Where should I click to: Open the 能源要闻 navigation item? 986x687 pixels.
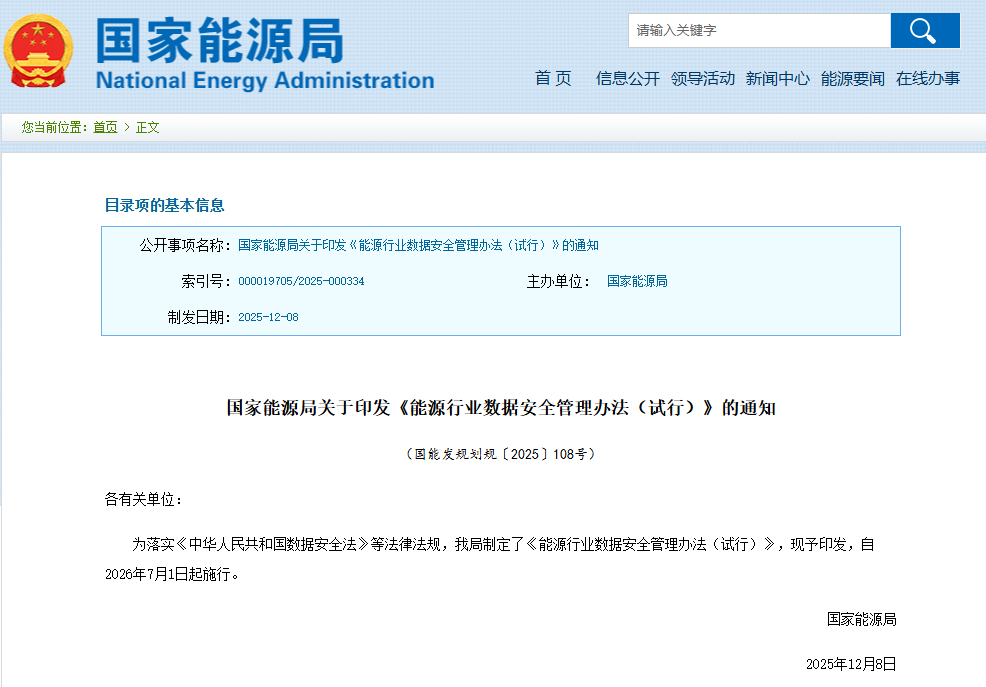point(852,79)
